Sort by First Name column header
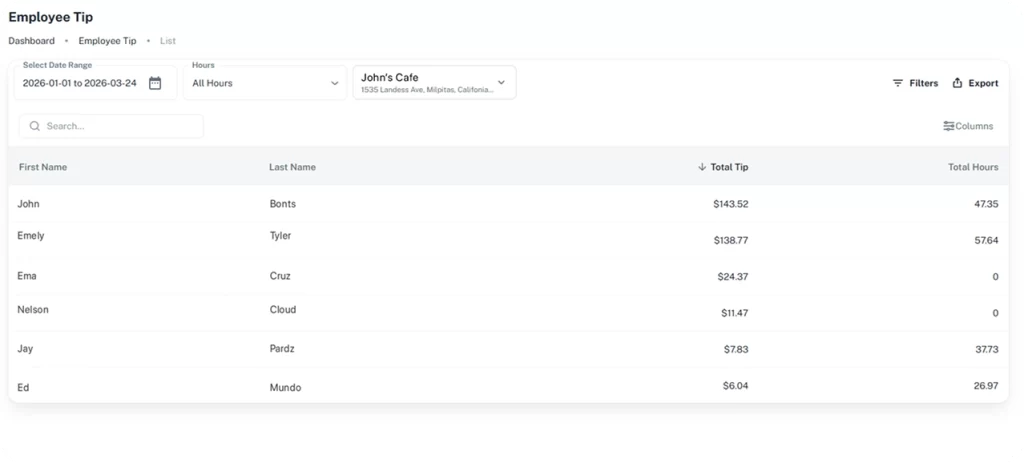Image resolution: width=1024 pixels, height=463 pixels. [43, 167]
